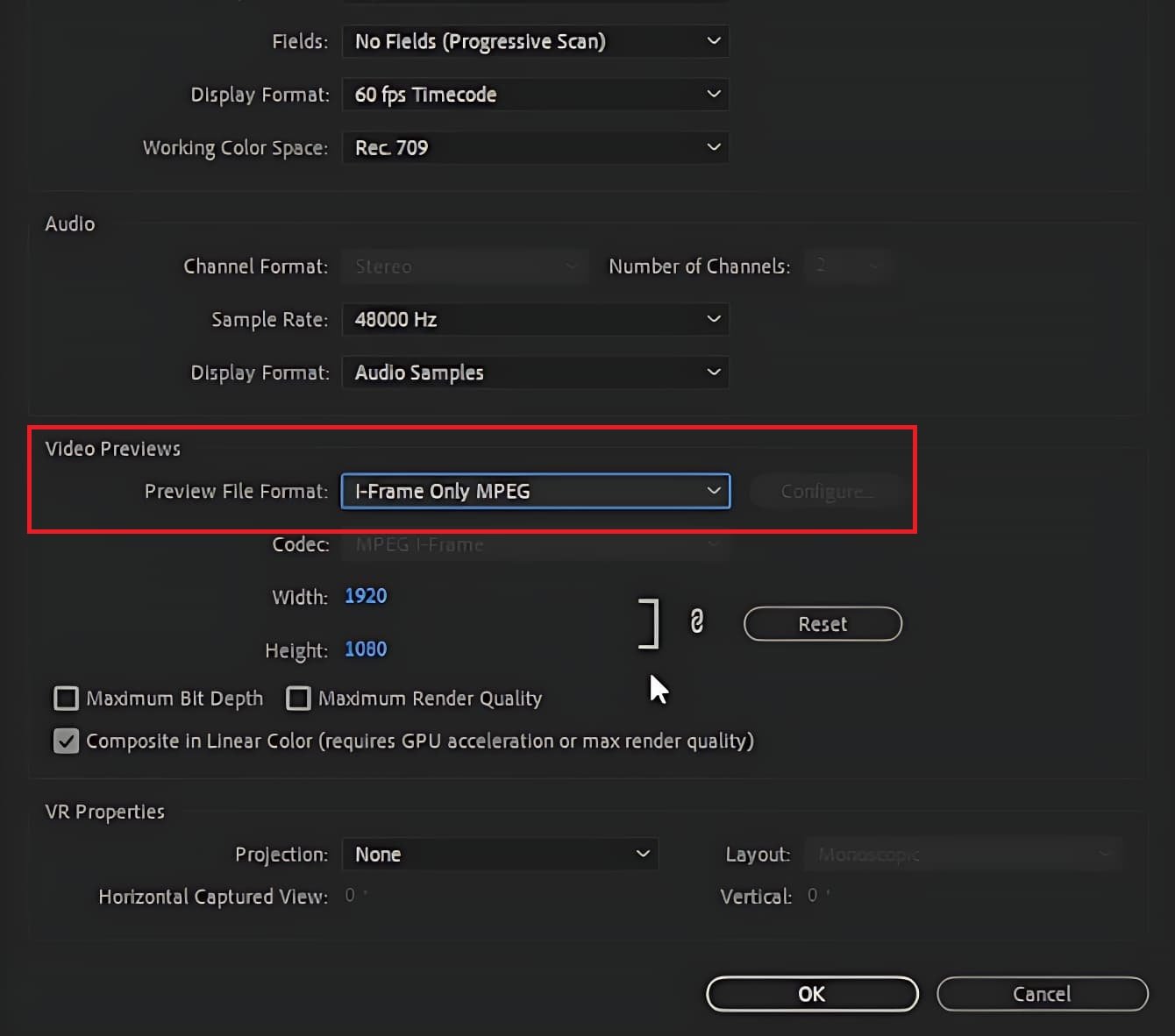1175x1036 pixels.
Task: Open the Sample Rate 48000 Hz dropdown
Action: (x=535, y=320)
